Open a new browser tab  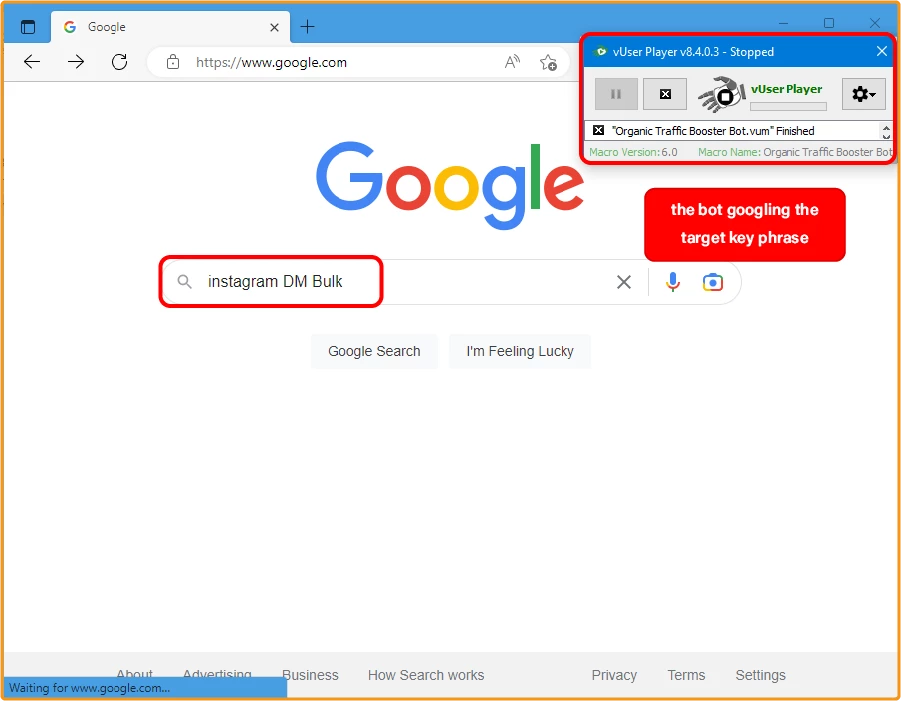click(x=308, y=26)
